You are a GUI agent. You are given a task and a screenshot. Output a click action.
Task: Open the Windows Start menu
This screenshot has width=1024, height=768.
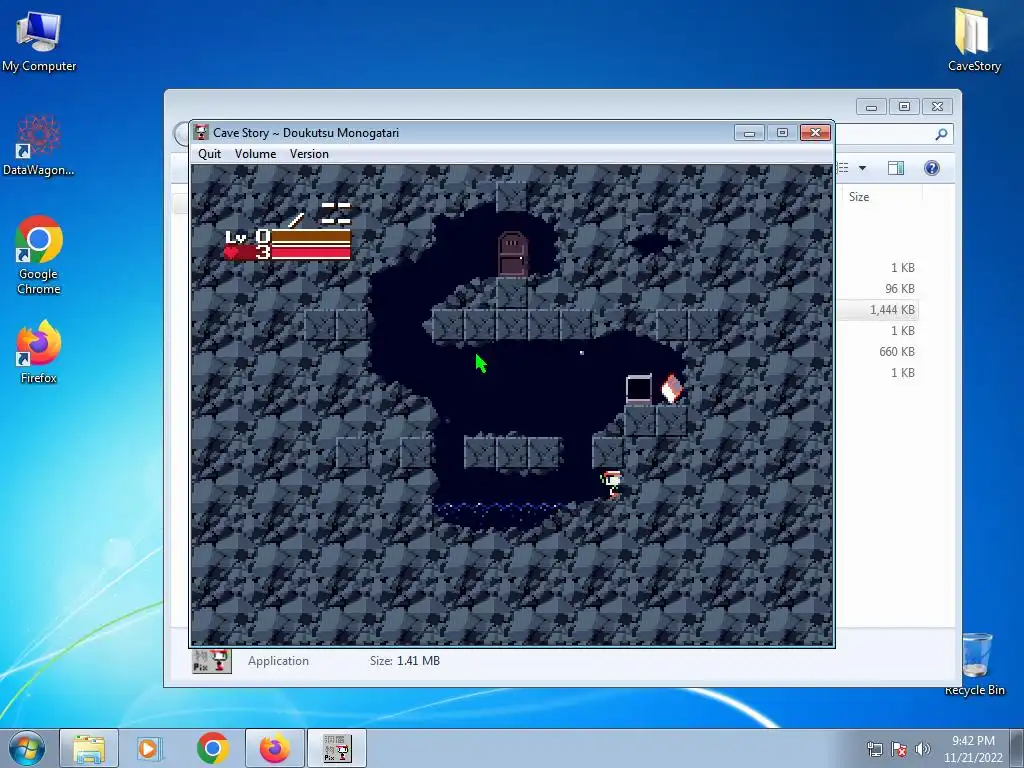pos(27,748)
